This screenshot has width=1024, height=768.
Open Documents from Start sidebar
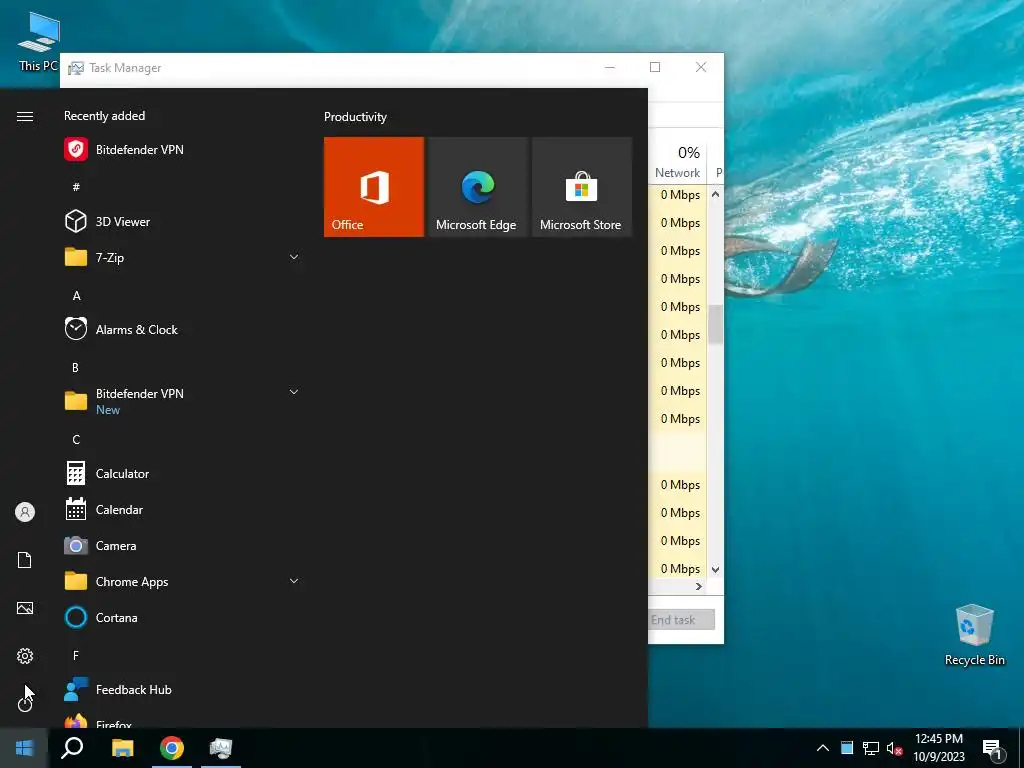[x=25, y=560]
